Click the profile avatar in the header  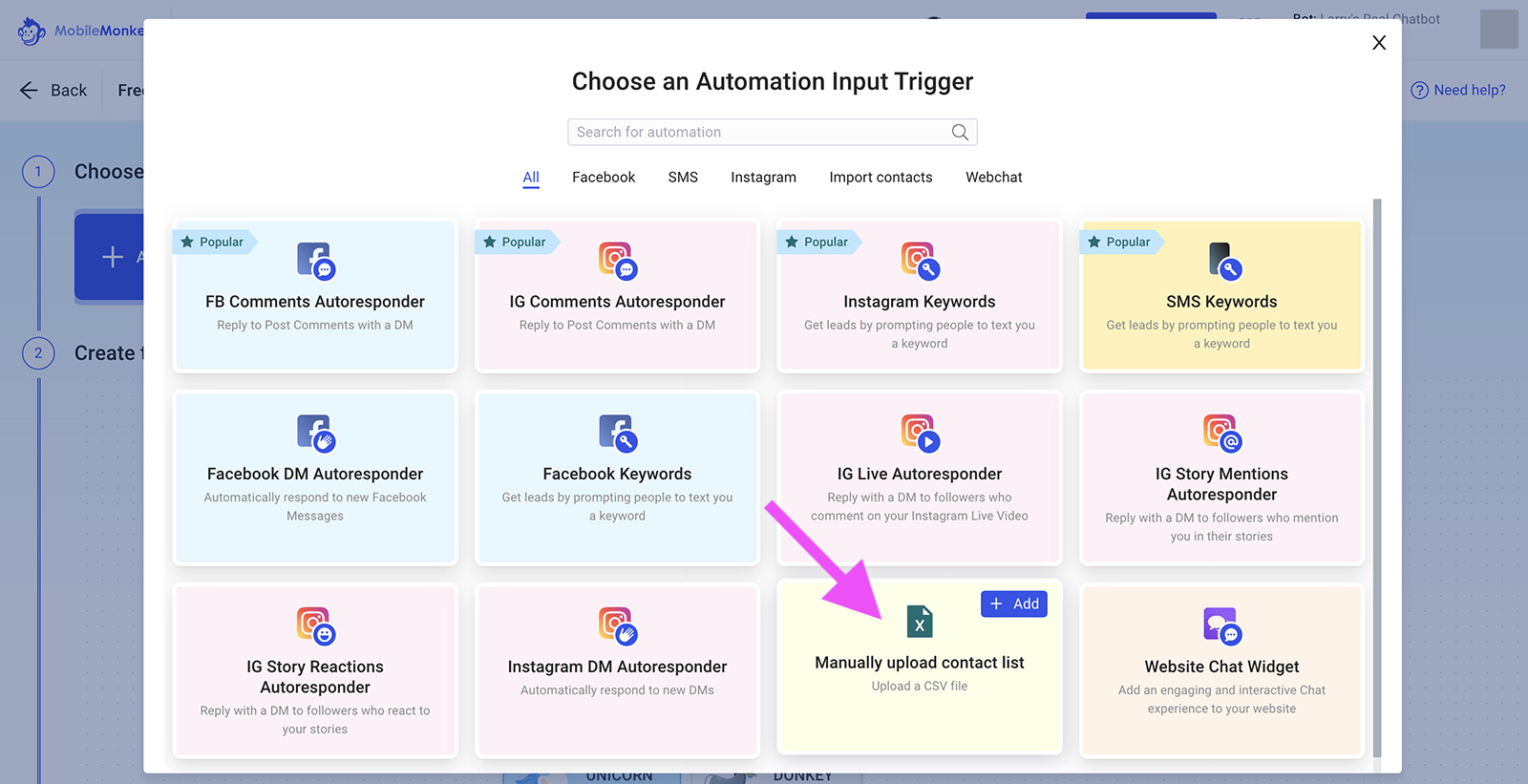click(1498, 29)
